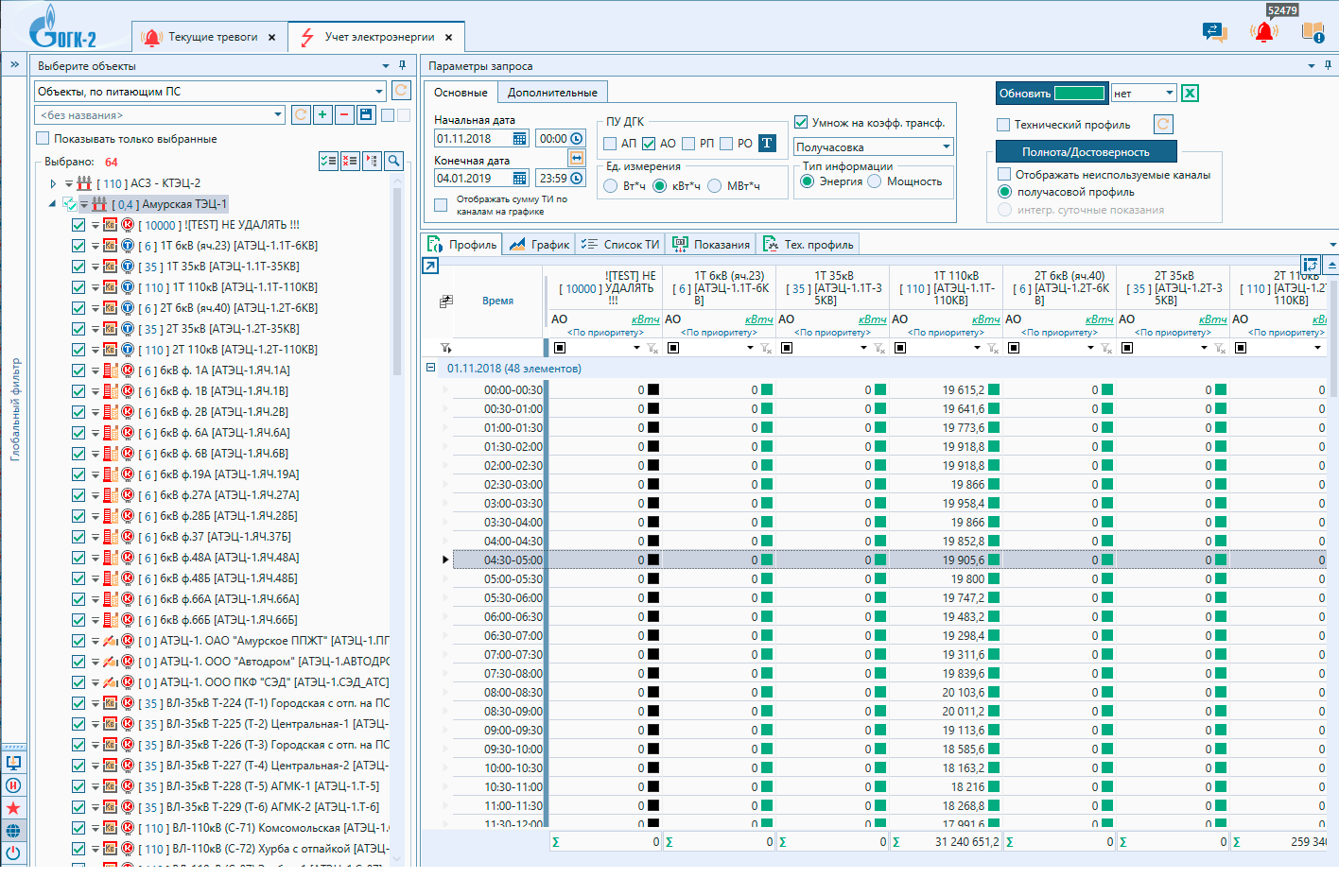
Task: Collapse the Амурская ТЭЦ-1 tree node
Action: 53,204
